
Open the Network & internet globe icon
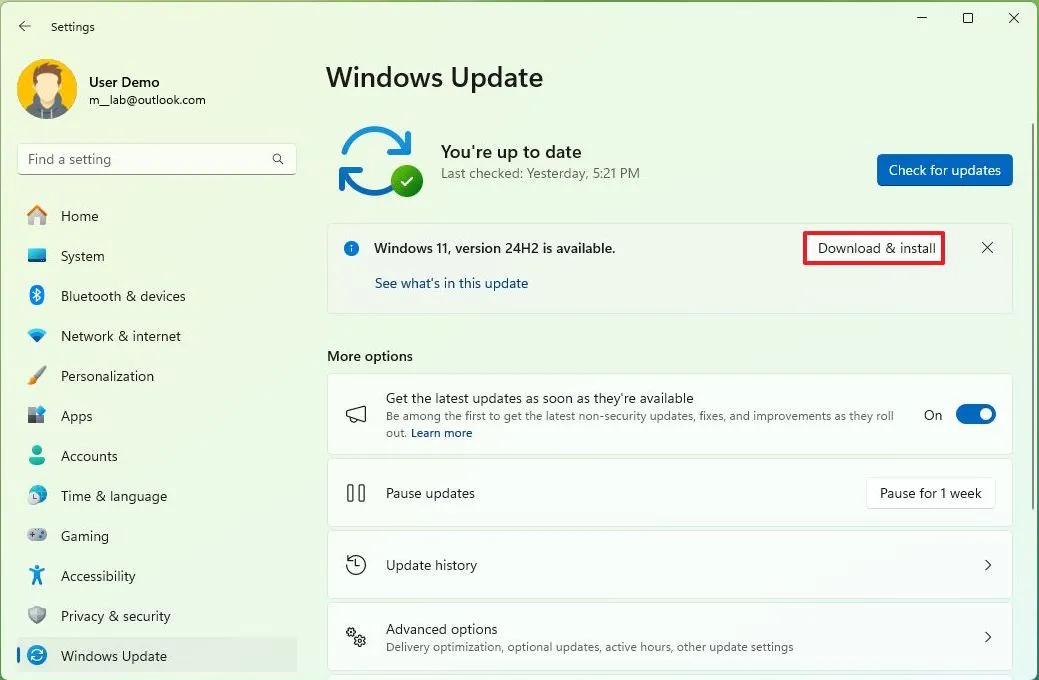coord(37,336)
